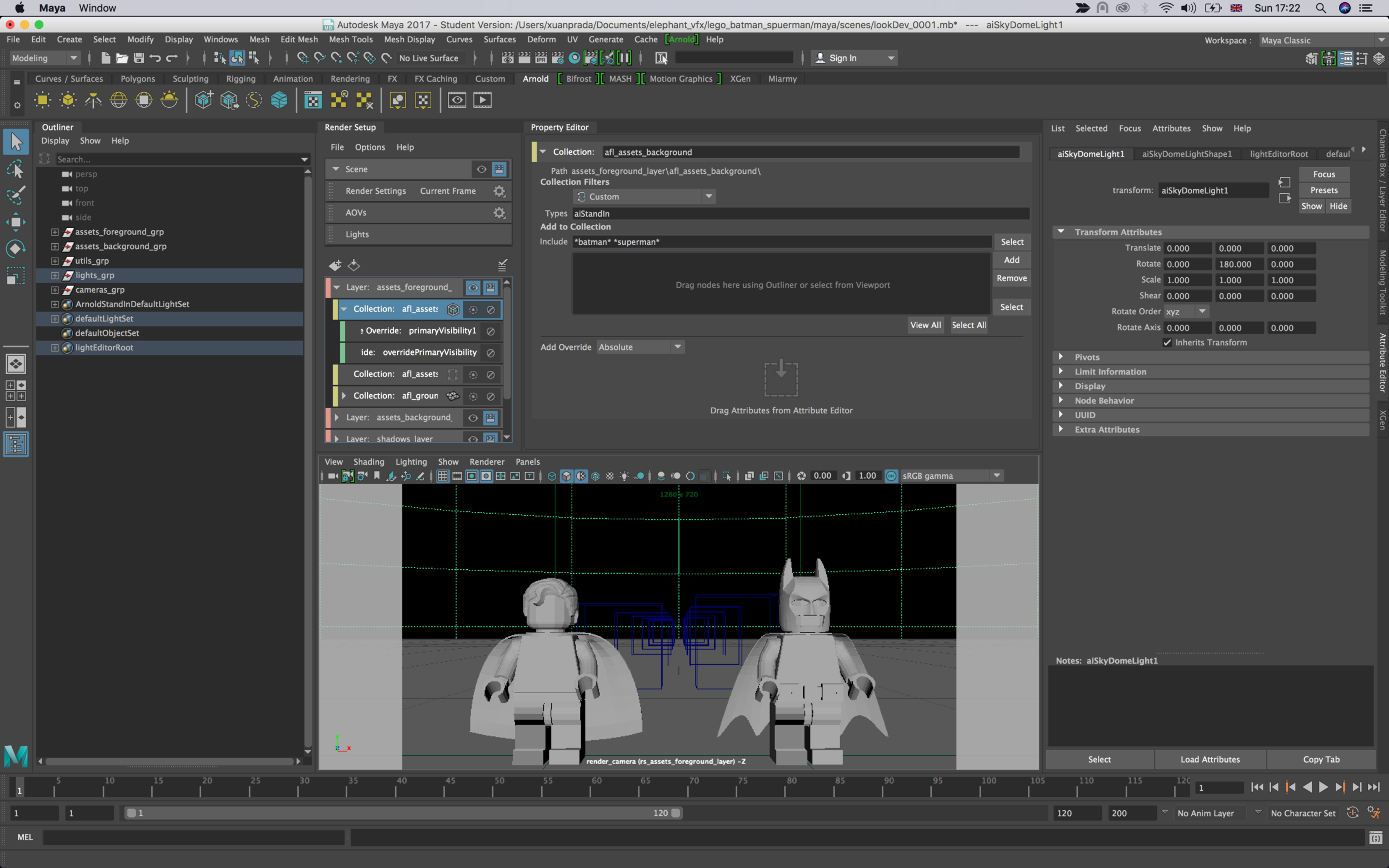Viewport: 1389px width, 868px height.
Task: Disable the overridePrimaryVisibility override
Action: (x=491, y=353)
